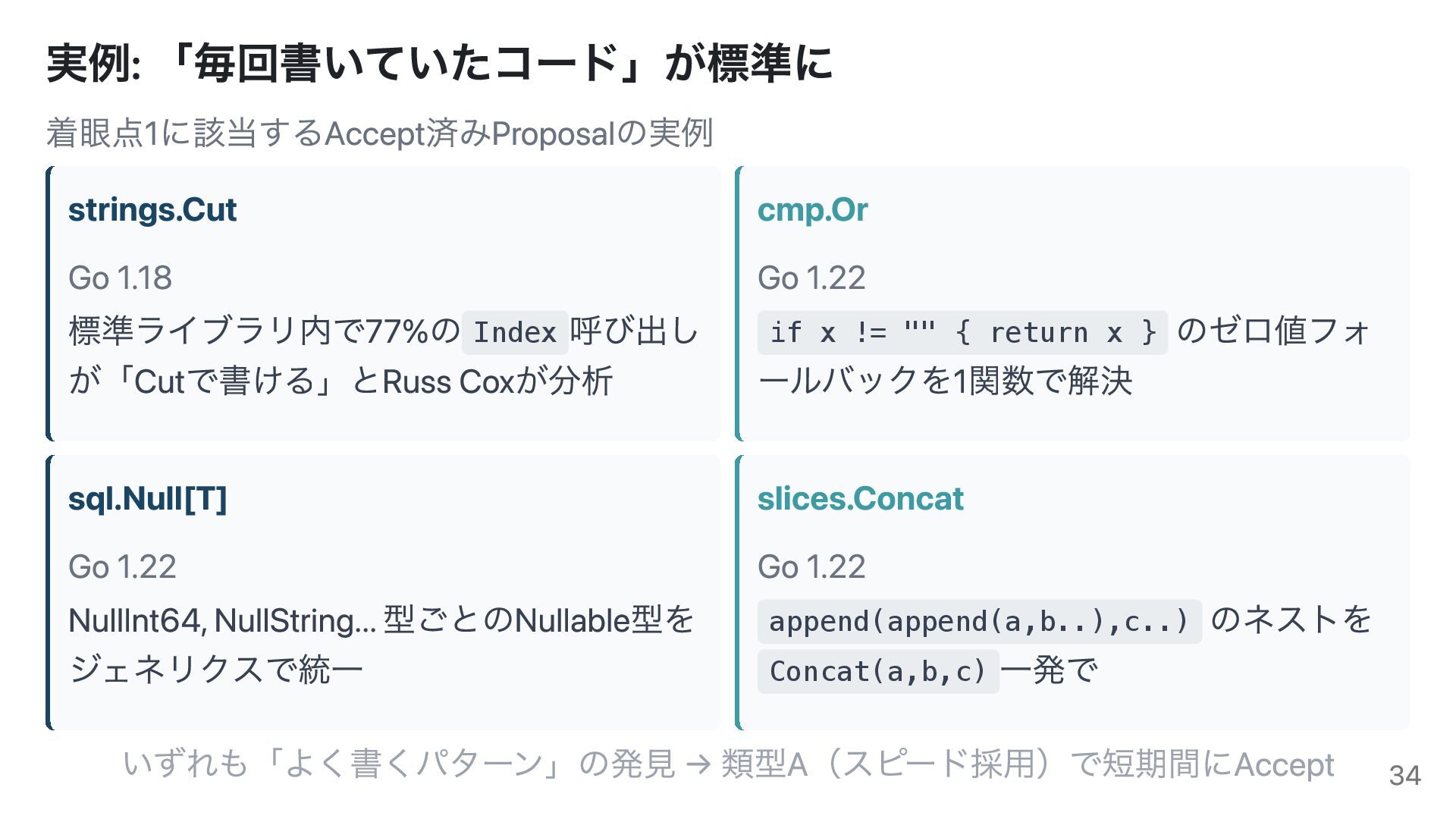Select the cmp.Or card heading
1456x819 pixels.
812,210
